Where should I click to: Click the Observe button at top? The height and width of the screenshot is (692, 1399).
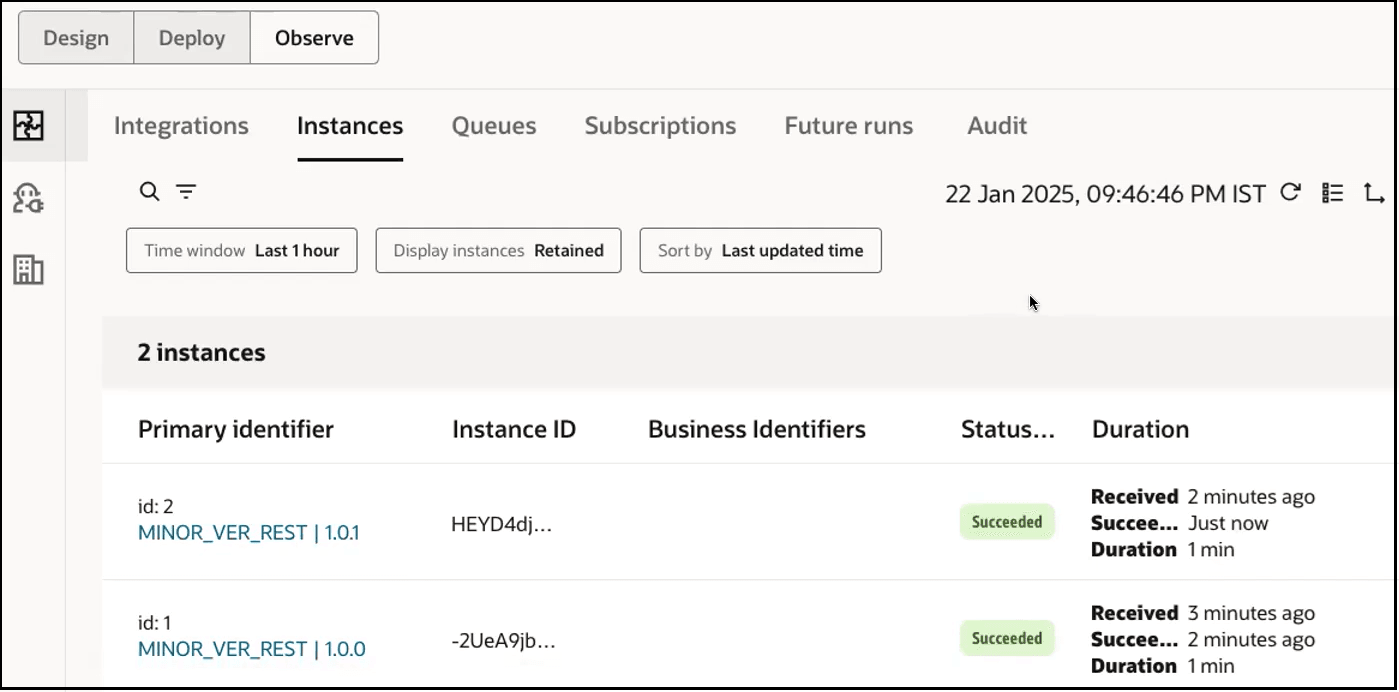click(x=313, y=37)
